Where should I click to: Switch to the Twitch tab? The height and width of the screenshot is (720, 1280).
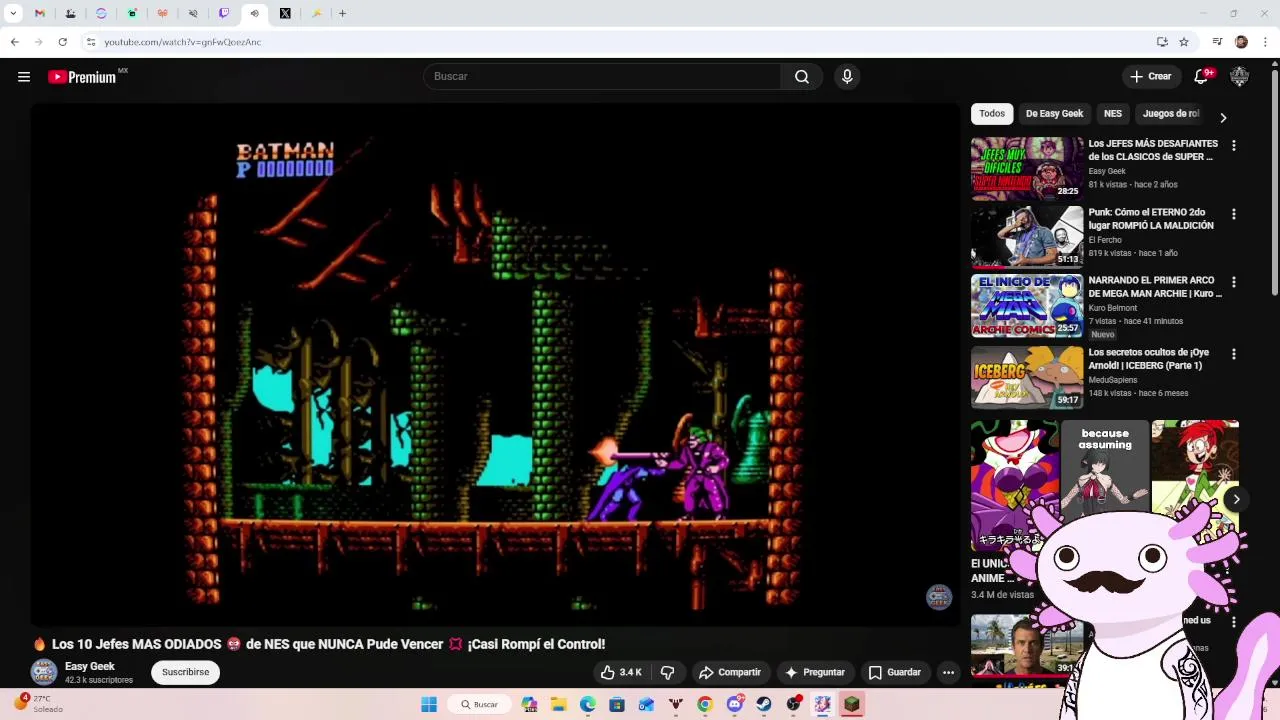click(224, 13)
